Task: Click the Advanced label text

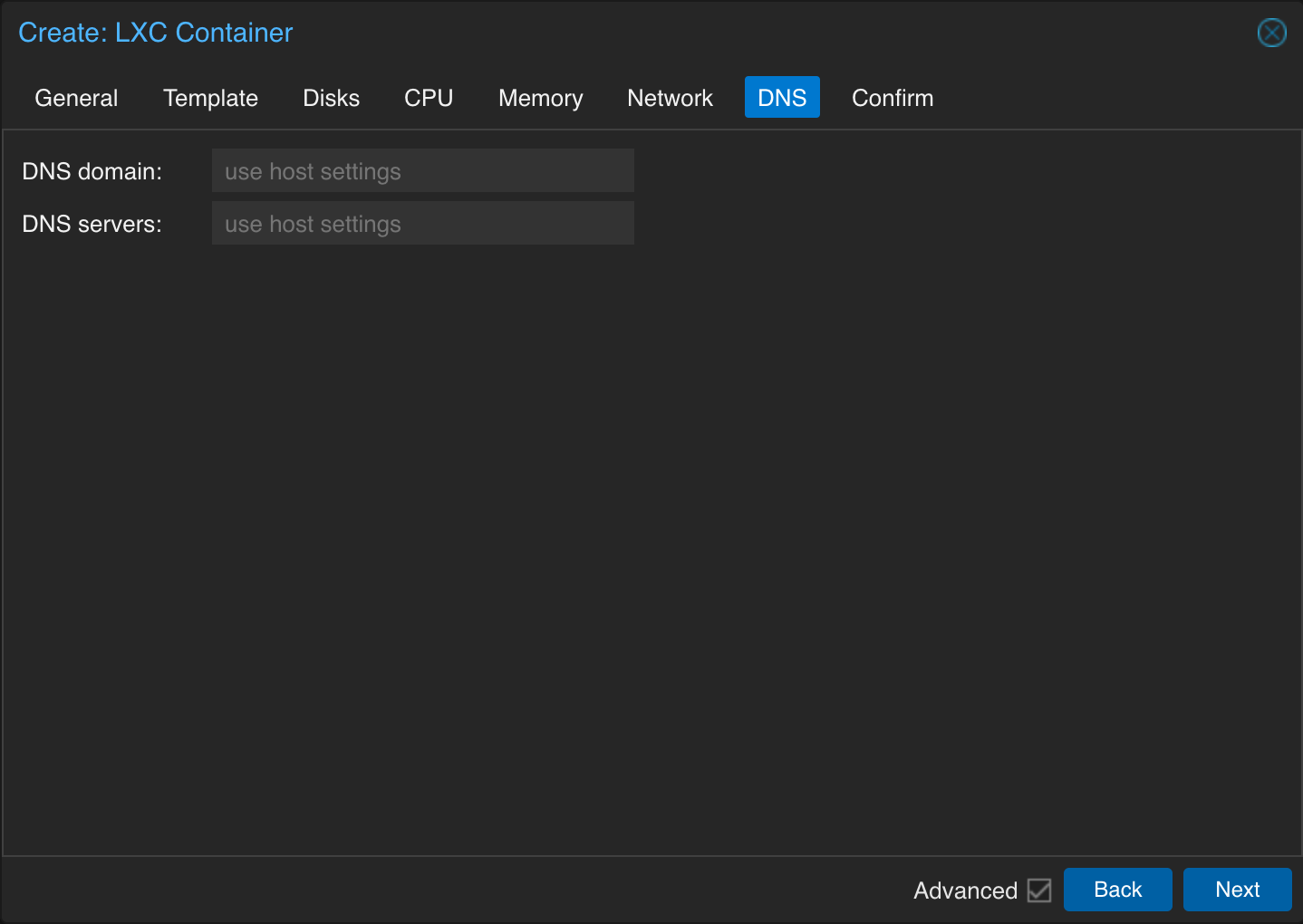Action: [965, 890]
